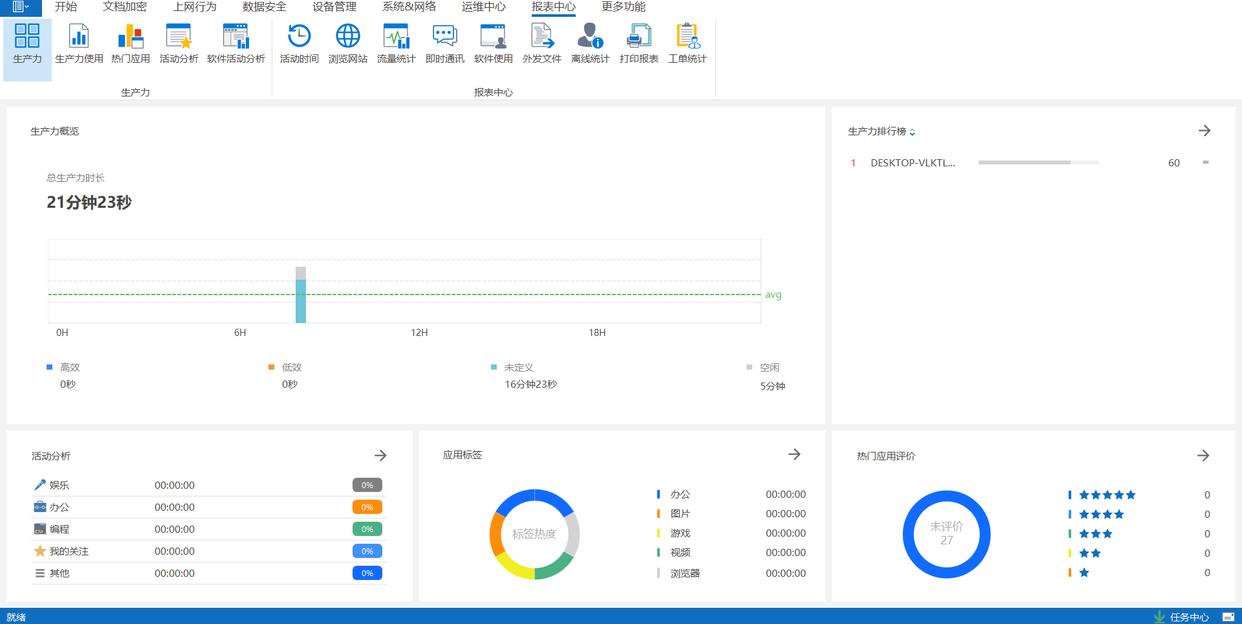Switch to the 数据安全 tab

tap(264, 7)
